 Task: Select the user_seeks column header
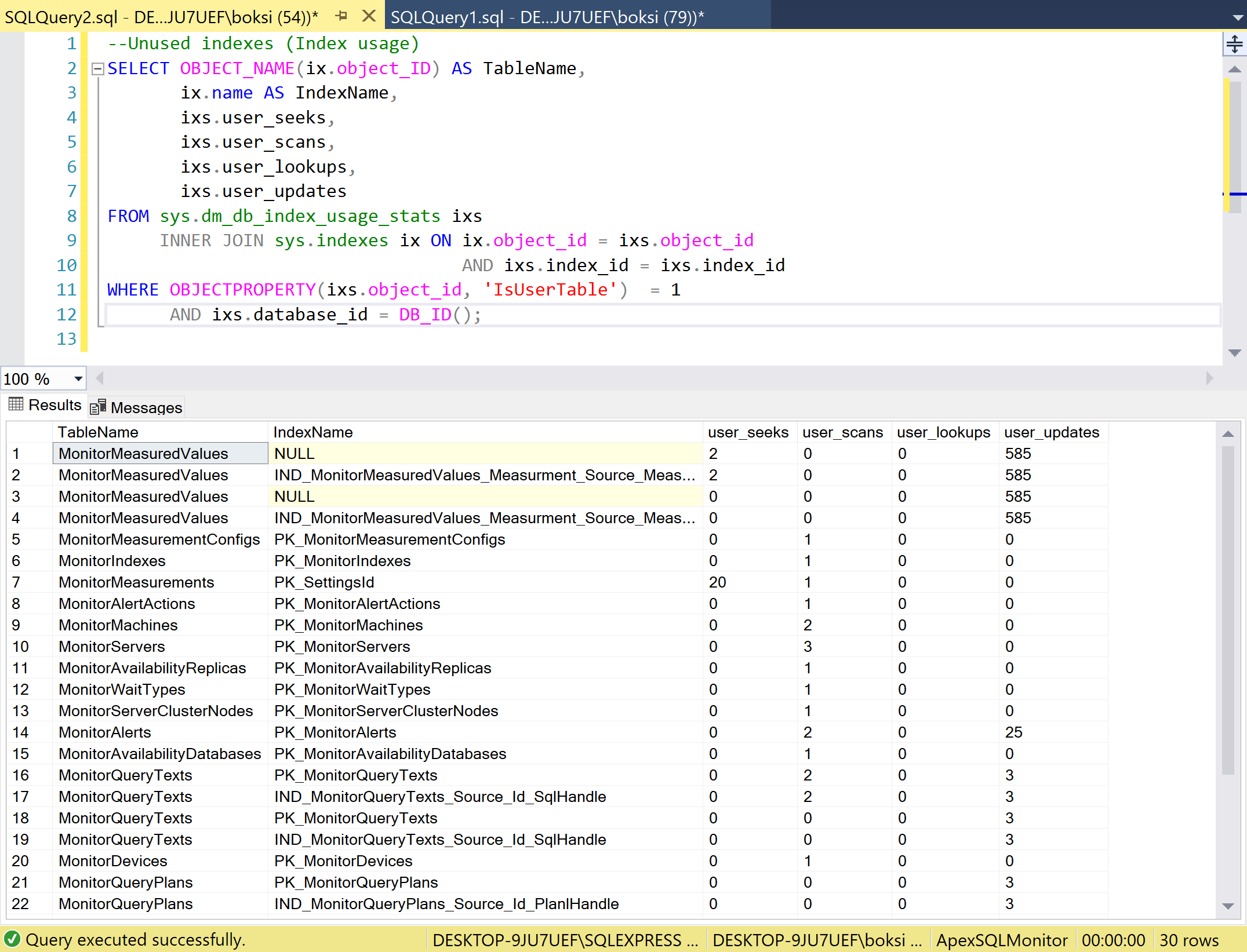click(748, 432)
